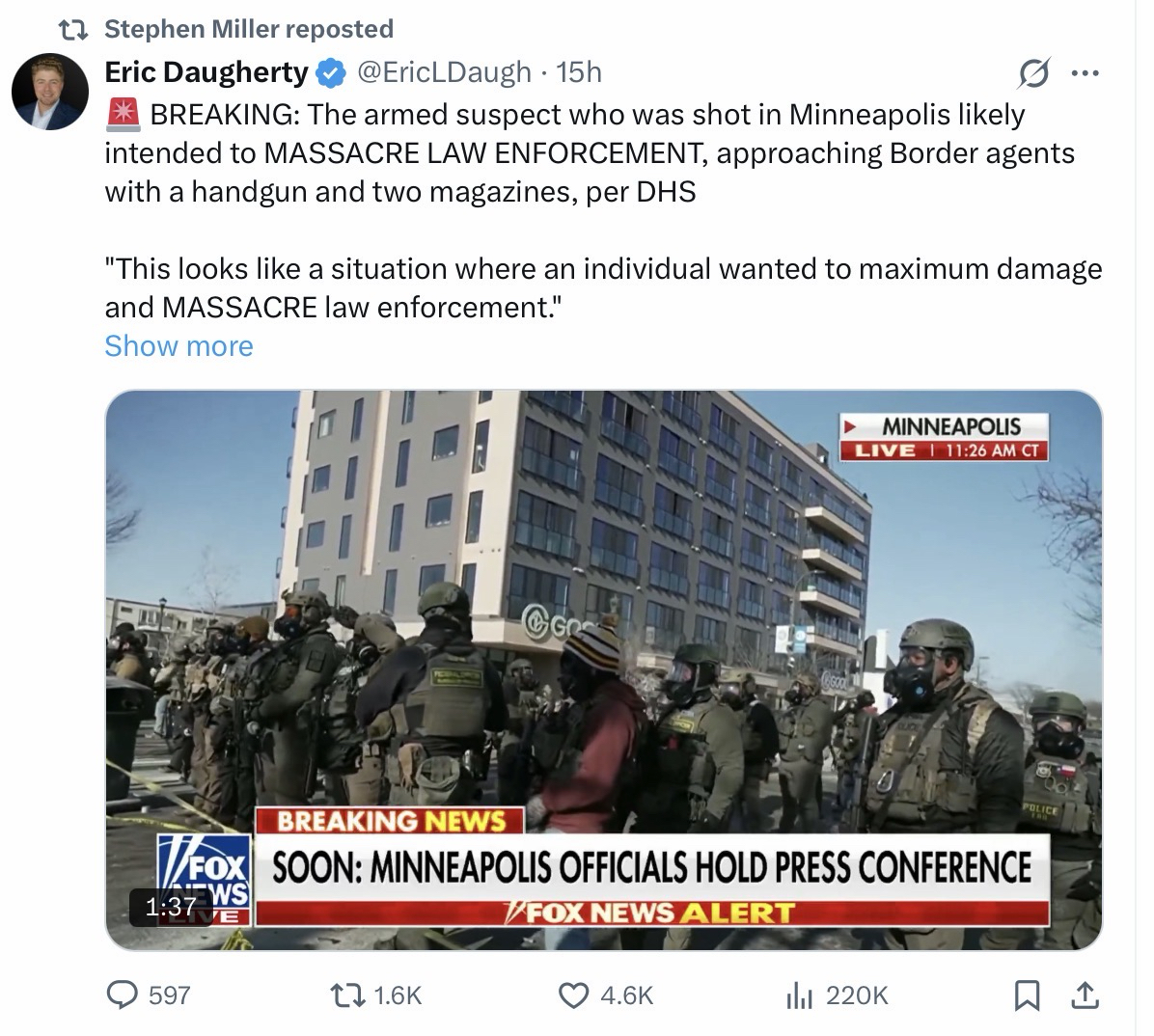Play the Fox News video thumbnail
Viewport: 1154px width, 1036px height.
603,670
